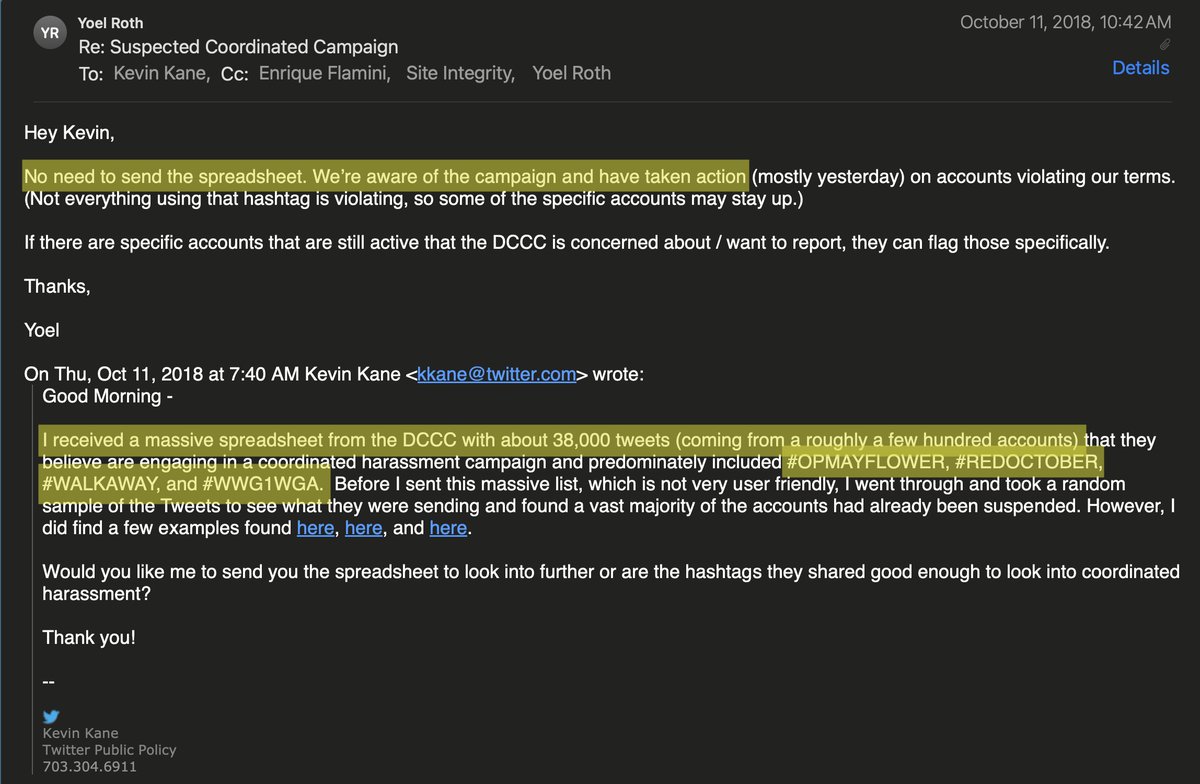
Task: Click "Twitter Public Policy" signature line
Action: point(109,750)
